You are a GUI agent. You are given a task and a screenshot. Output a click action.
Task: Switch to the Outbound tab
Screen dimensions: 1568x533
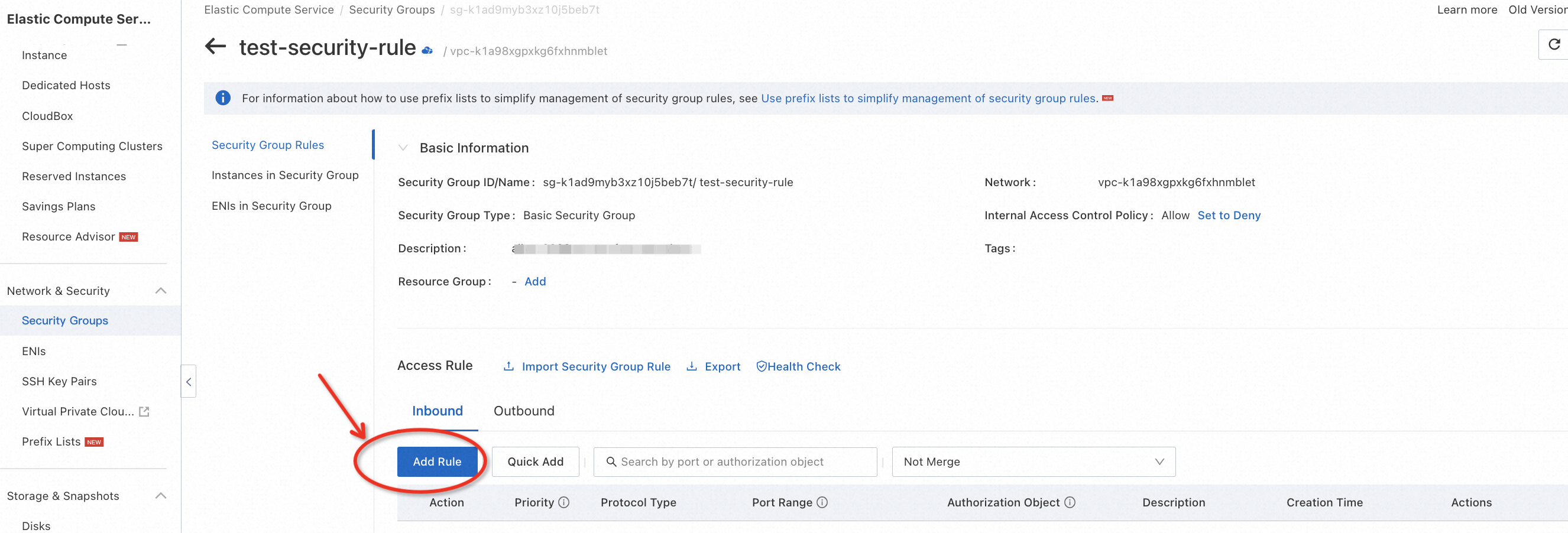523,411
